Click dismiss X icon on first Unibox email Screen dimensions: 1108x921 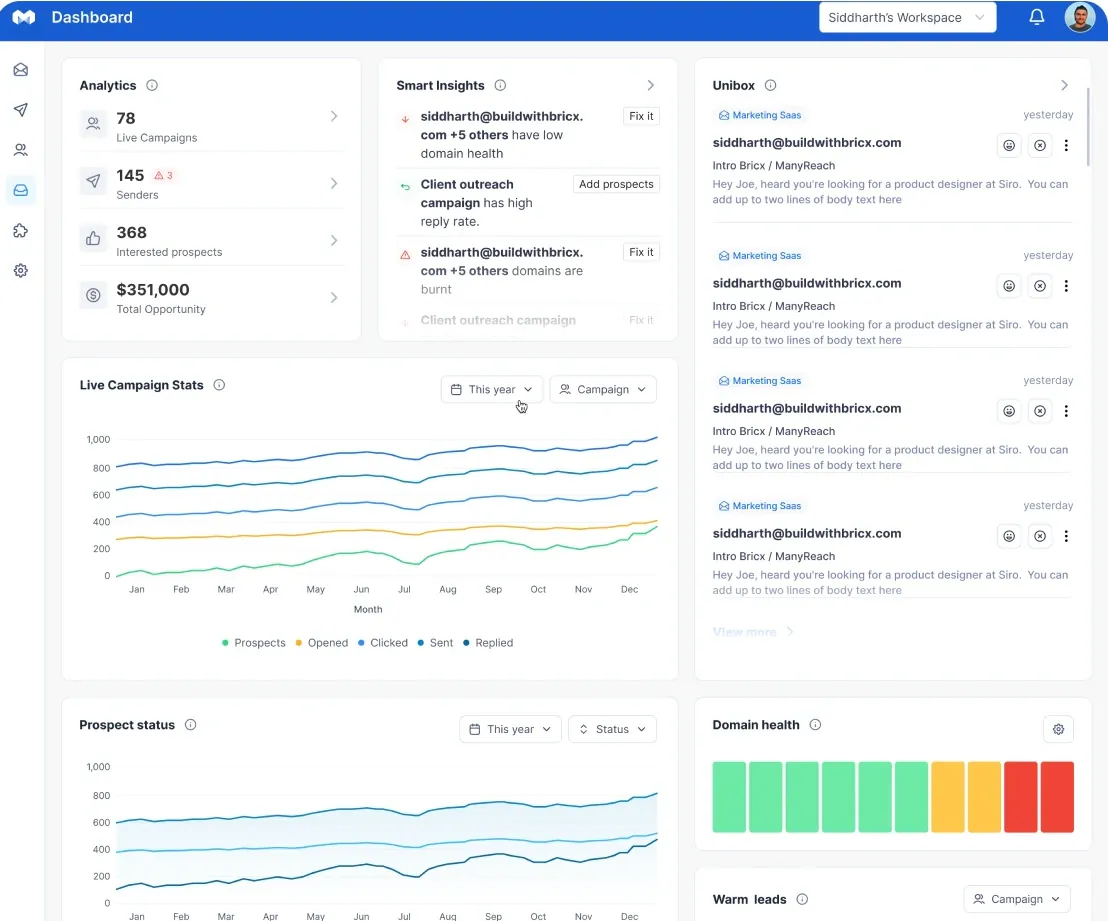pyautogui.click(x=1039, y=145)
